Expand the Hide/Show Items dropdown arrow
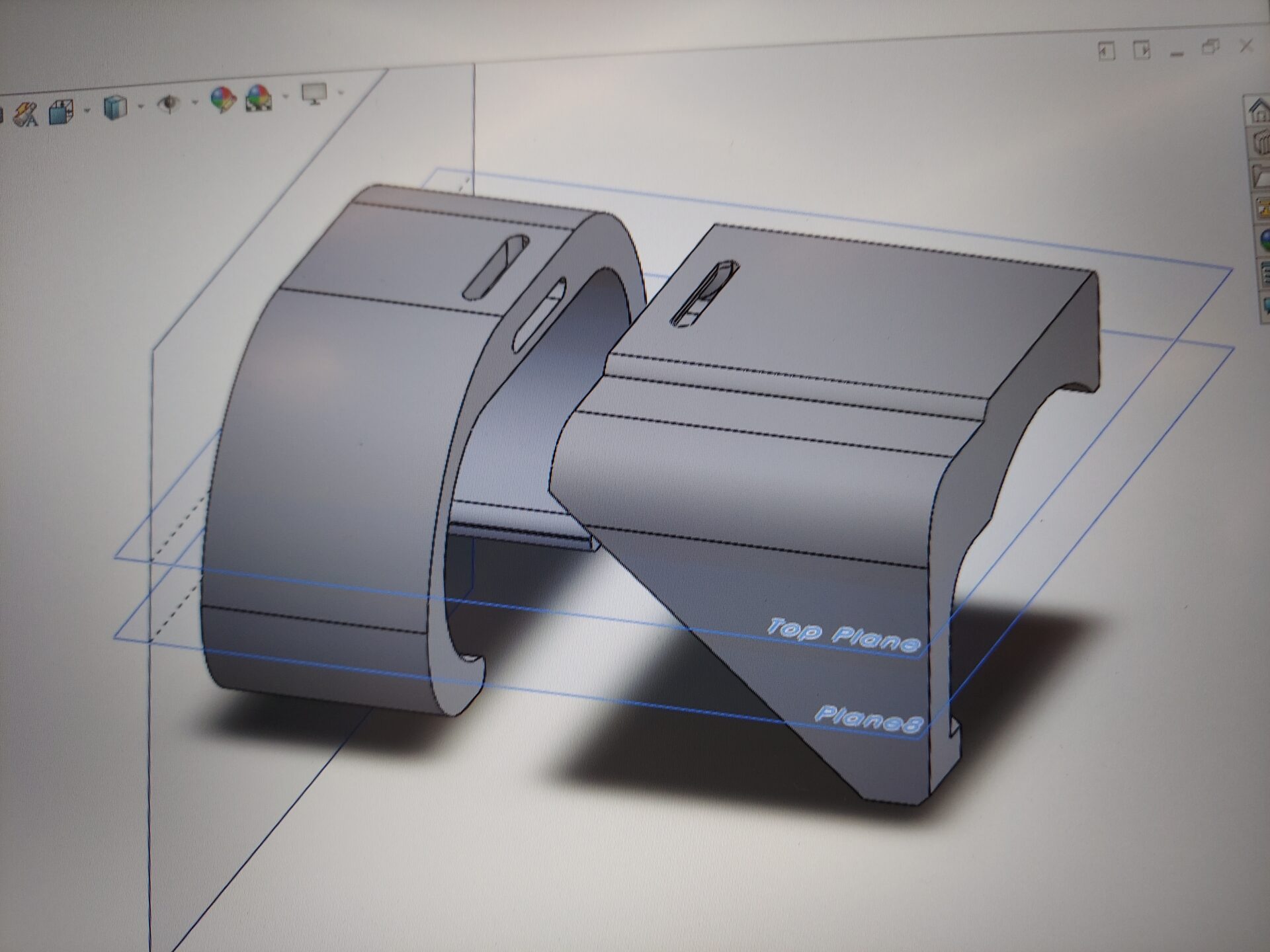 [194, 102]
